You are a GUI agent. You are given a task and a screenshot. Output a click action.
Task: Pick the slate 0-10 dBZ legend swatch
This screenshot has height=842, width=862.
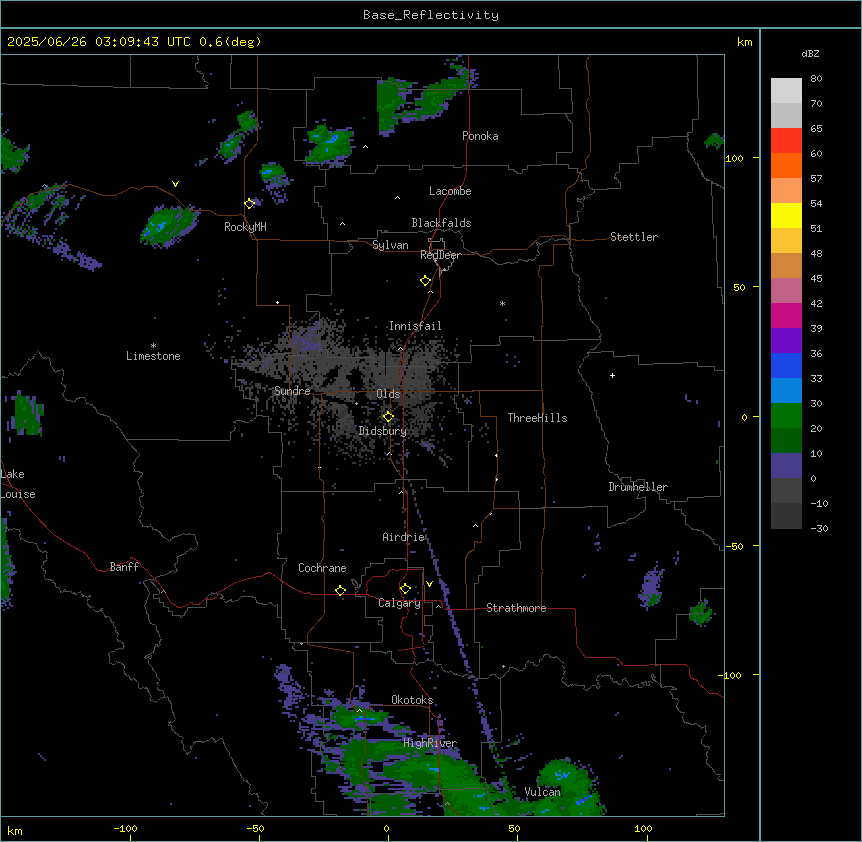[x=786, y=466]
